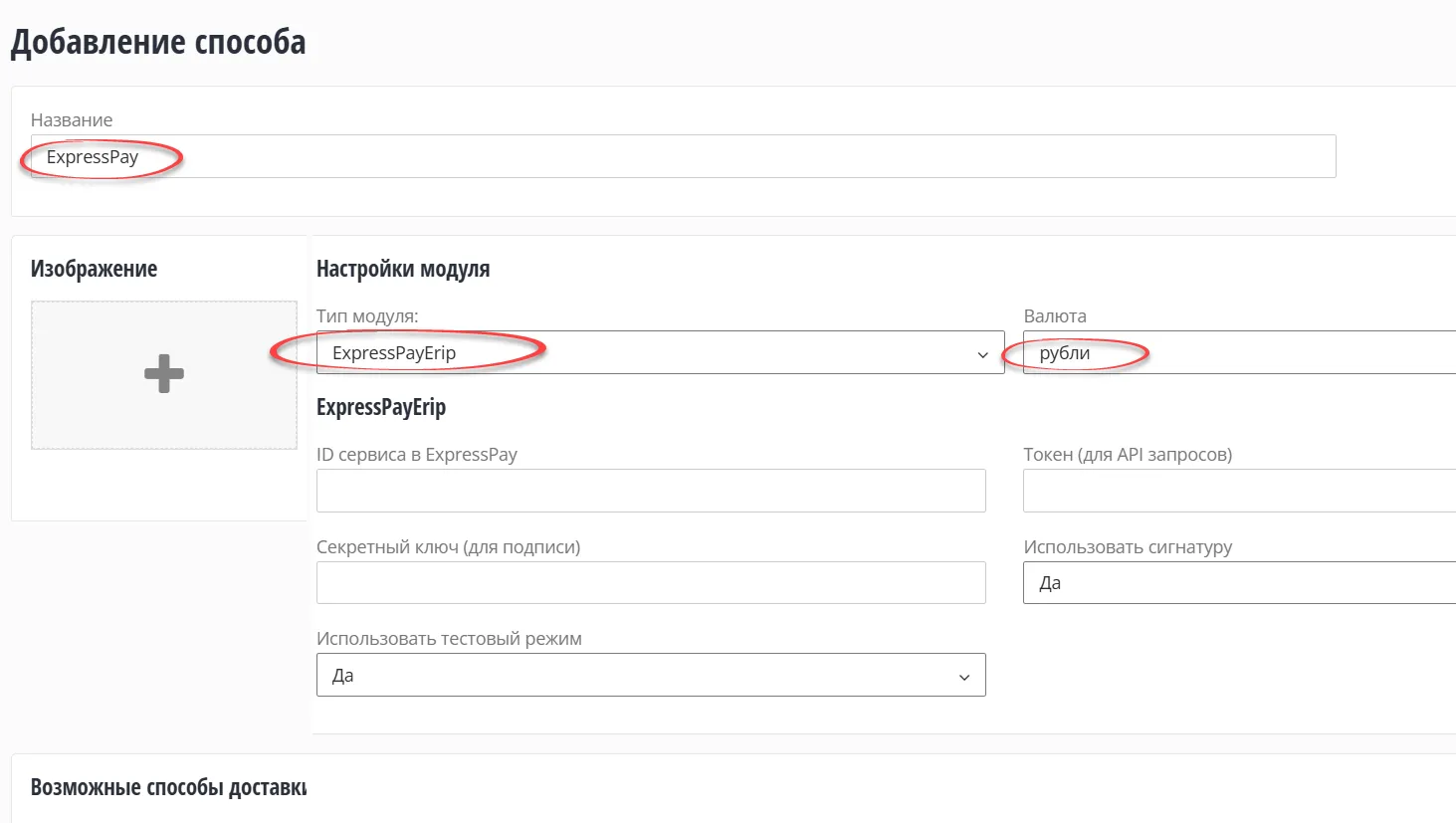Click the ExpressPayErip section title

click(x=381, y=407)
